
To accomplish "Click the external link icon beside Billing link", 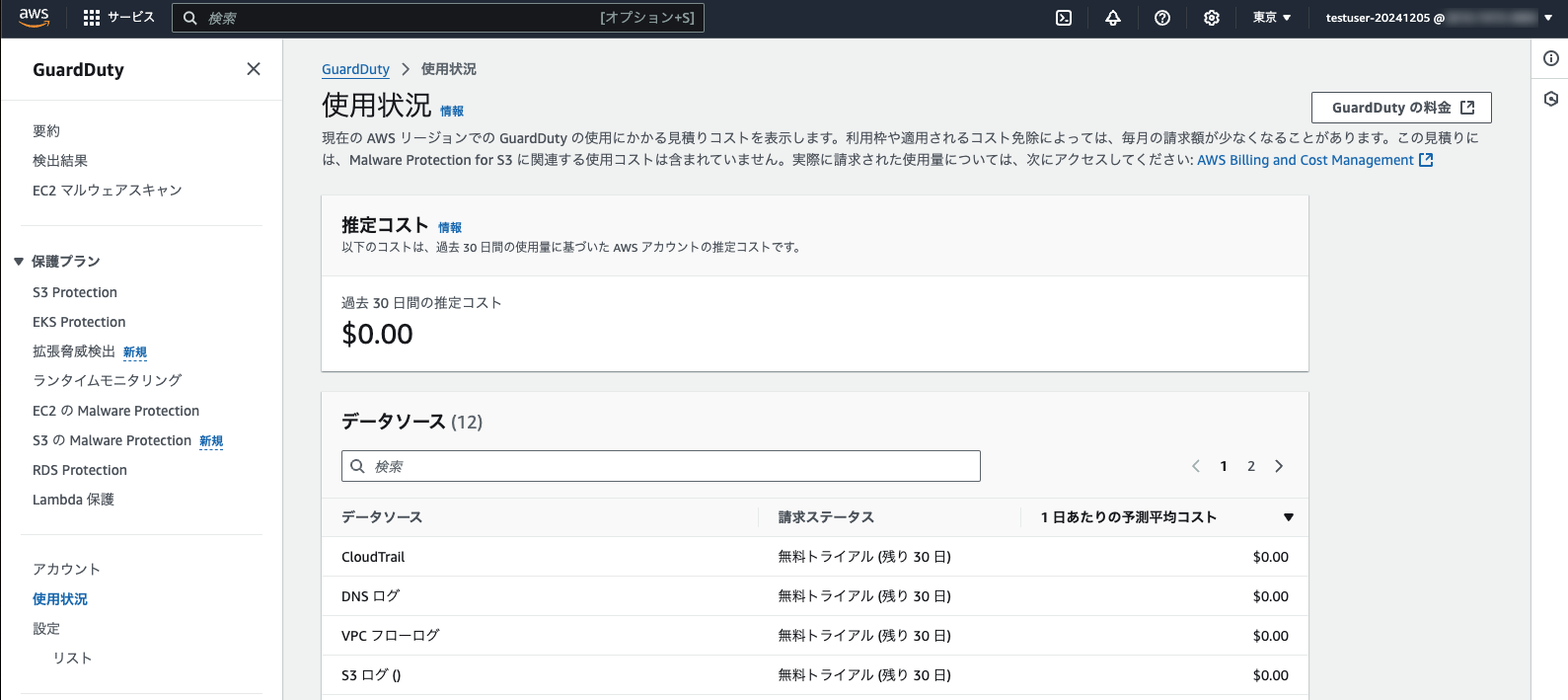I will [1426, 160].
